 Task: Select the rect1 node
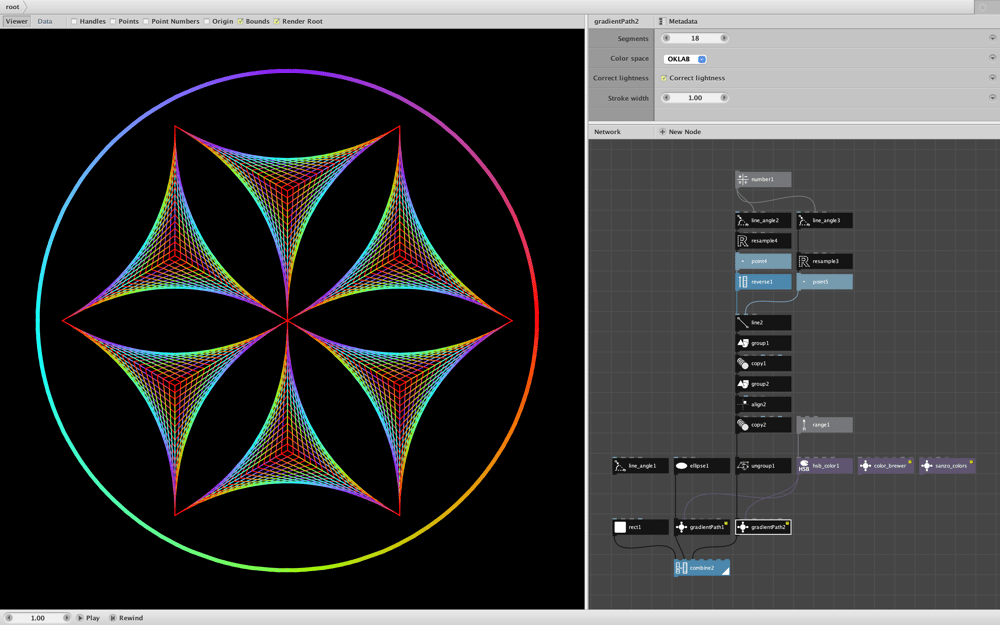[640, 527]
